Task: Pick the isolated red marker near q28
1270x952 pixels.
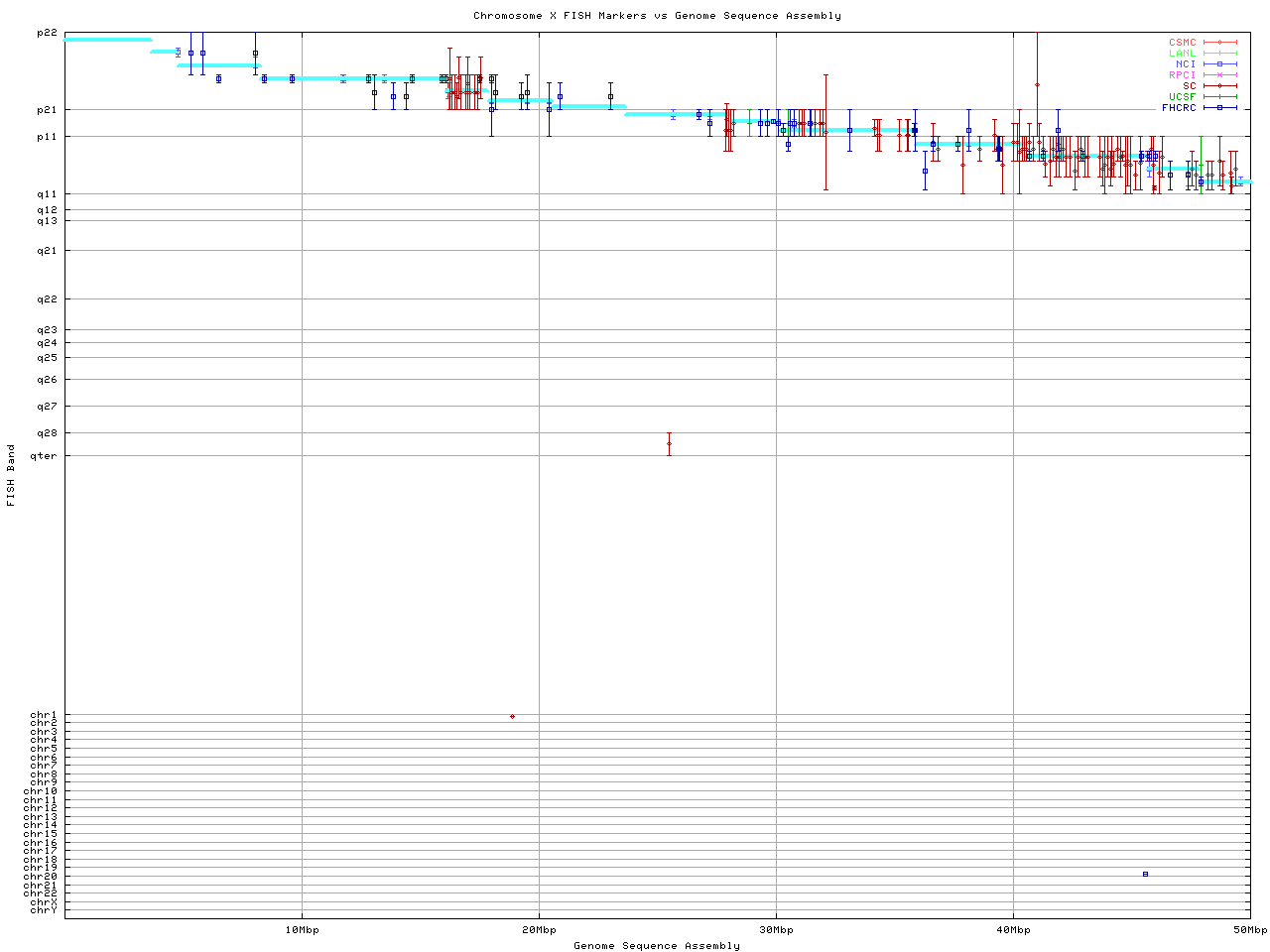Action: [x=669, y=443]
